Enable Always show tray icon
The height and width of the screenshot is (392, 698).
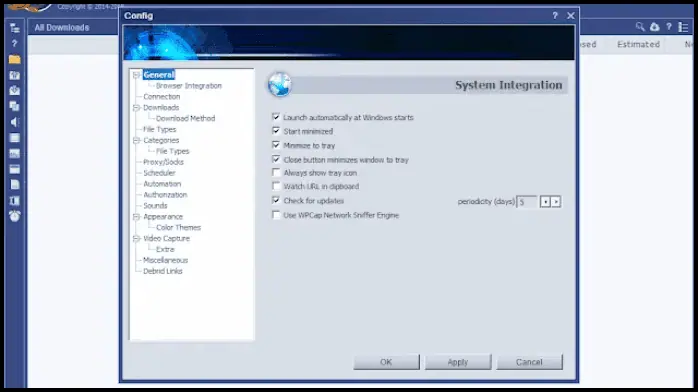click(276, 172)
